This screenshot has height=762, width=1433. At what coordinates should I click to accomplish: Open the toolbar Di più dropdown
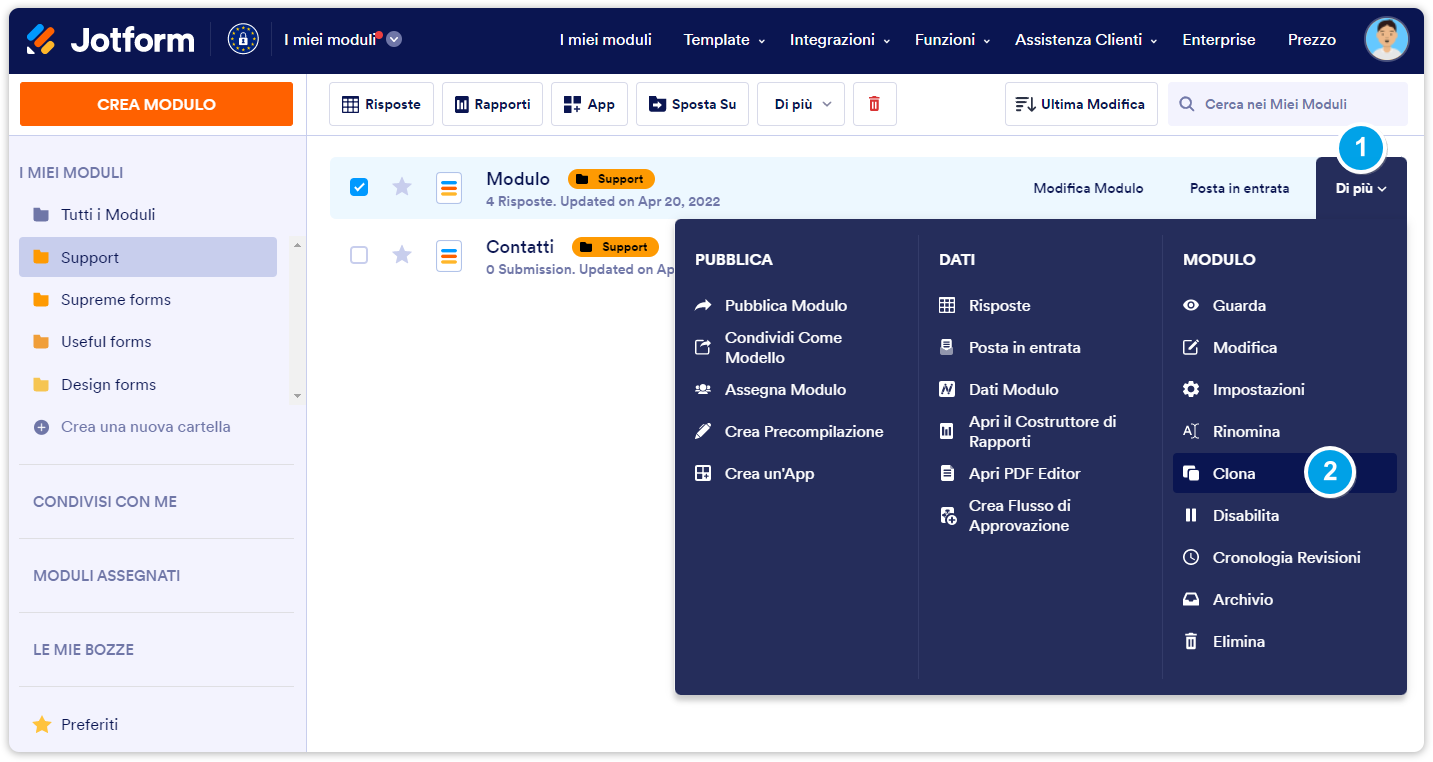pos(801,104)
